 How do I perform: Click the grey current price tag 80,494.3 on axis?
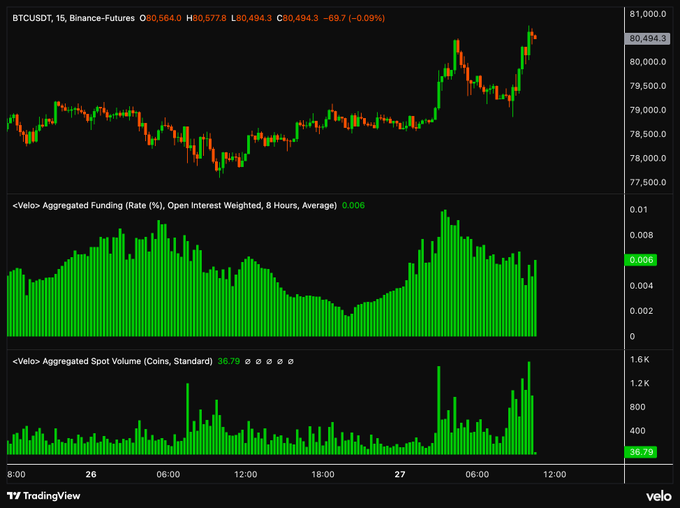[647, 39]
